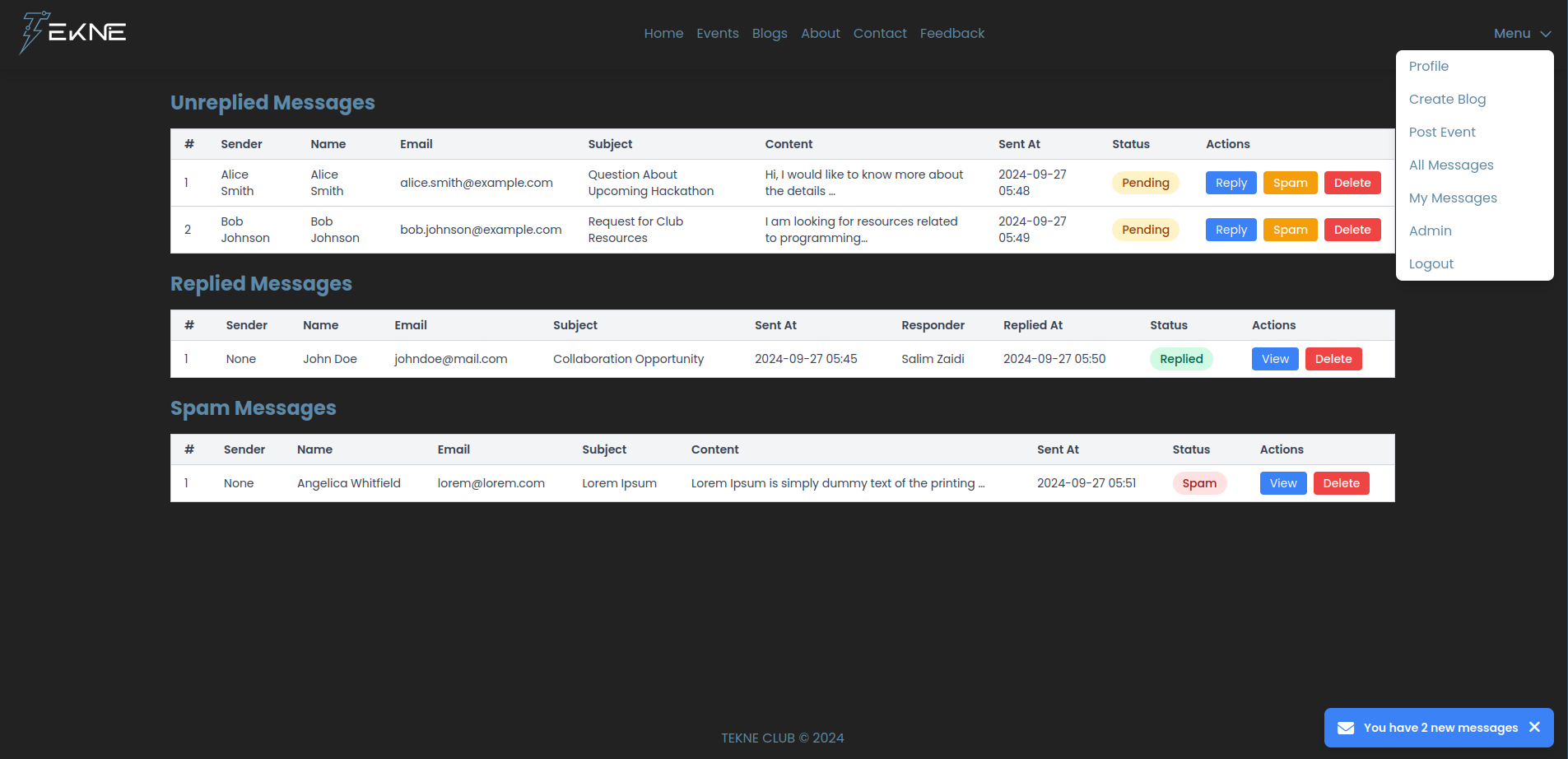Choose Post Event in dropdown menu
The image size is (1568, 759).
click(x=1441, y=133)
